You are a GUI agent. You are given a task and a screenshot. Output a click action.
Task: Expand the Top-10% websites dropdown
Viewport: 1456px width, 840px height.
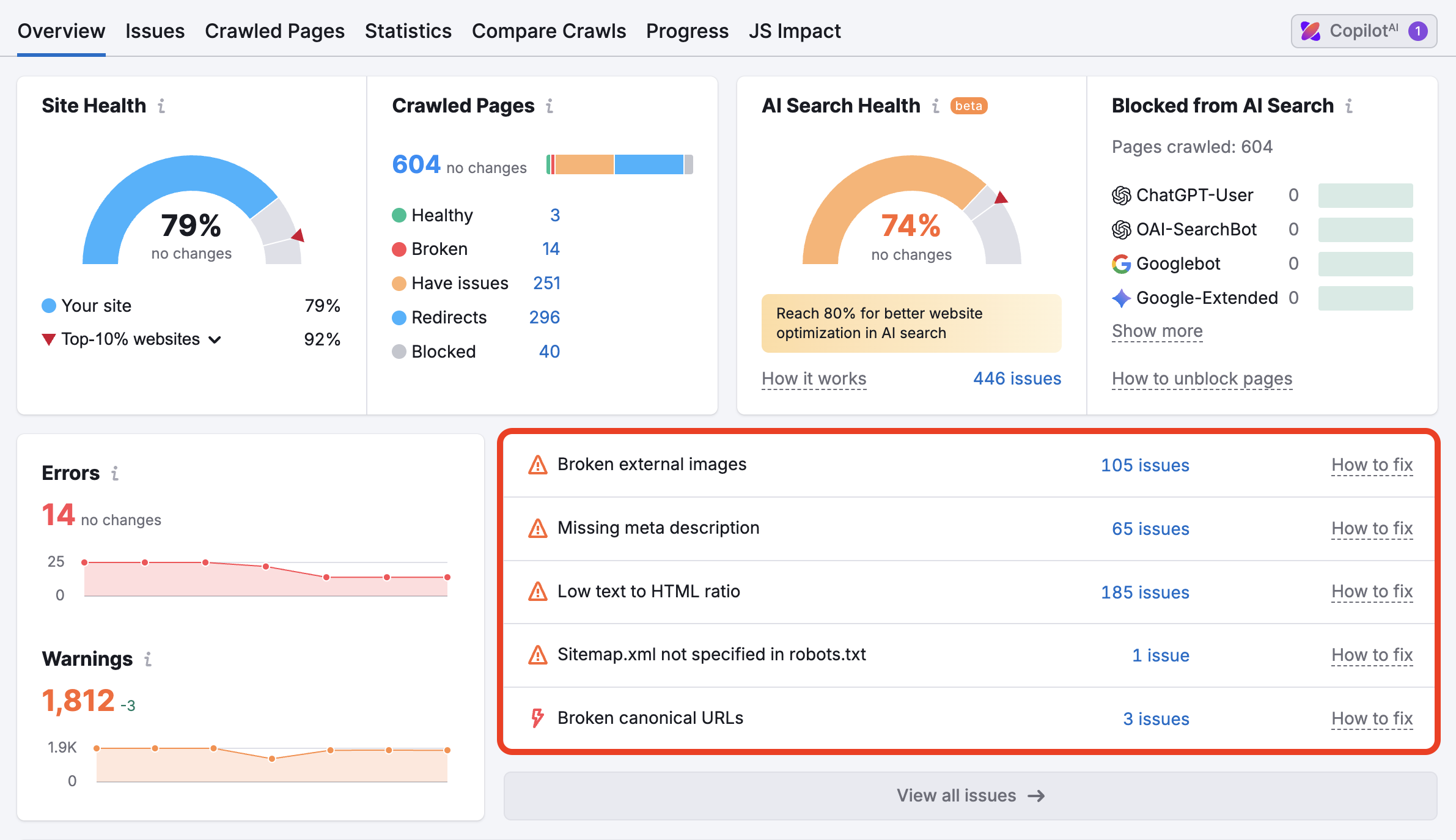[215, 340]
